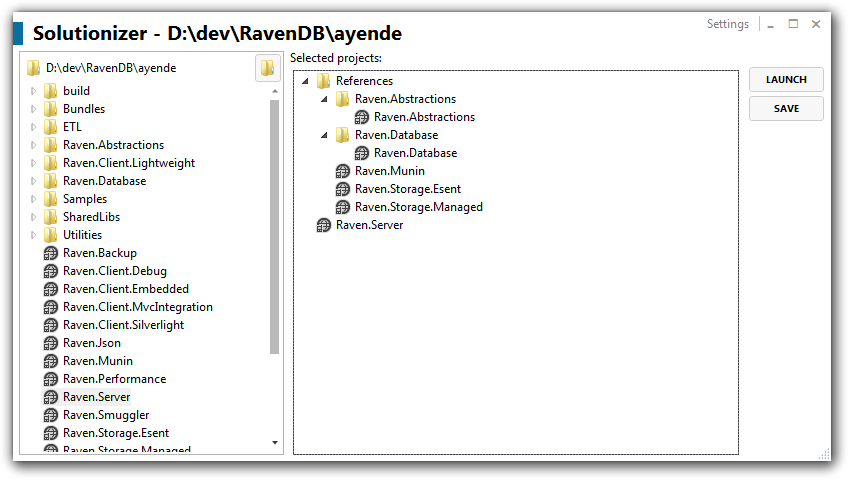Image resolution: width=849 pixels, height=480 pixels.
Task: Collapse Raven.Abstractions folder in selected projects
Action: point(324,99)
